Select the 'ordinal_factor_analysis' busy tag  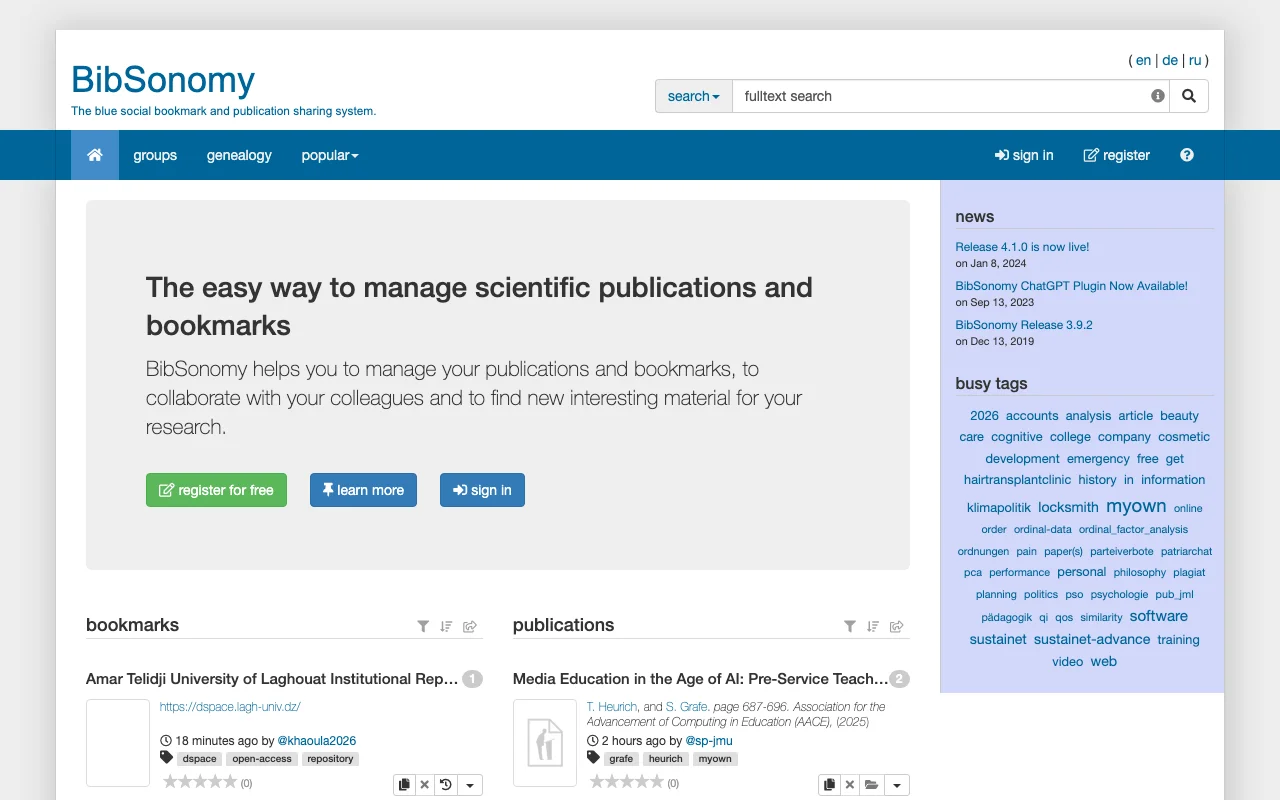[x=1133, y=530]
